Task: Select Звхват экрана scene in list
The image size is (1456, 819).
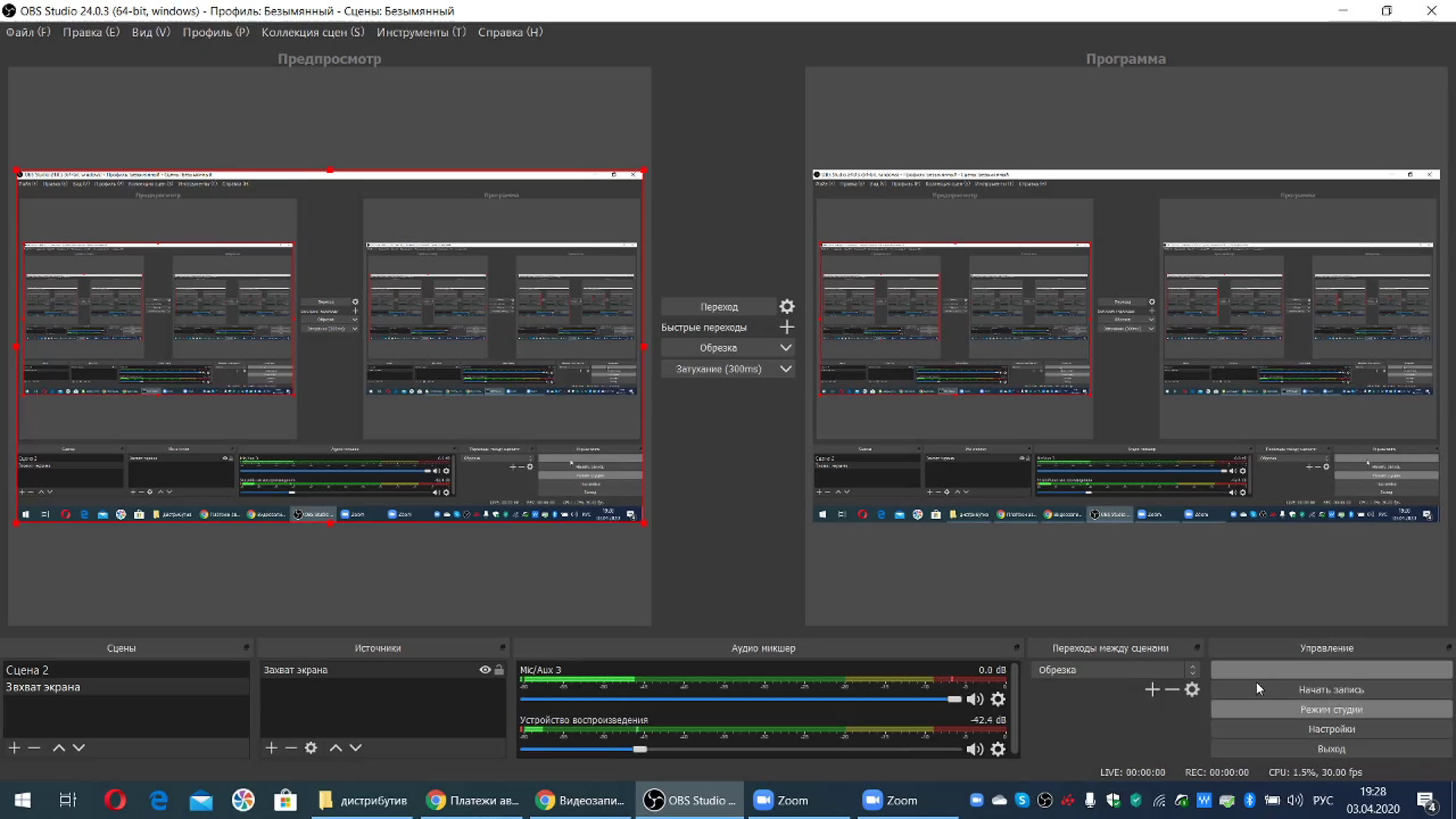Action: [126, 687]
